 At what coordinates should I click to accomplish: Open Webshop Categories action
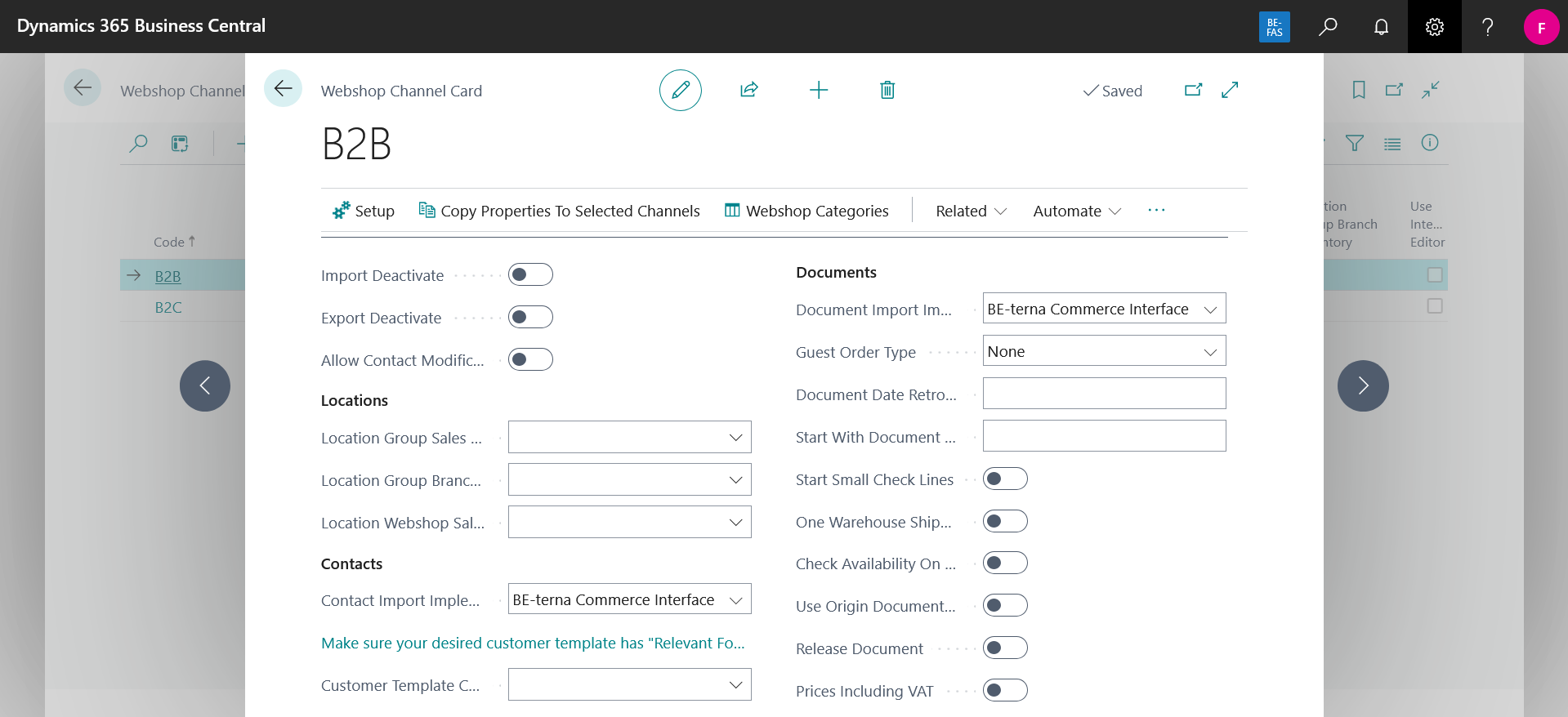[806, 211]
